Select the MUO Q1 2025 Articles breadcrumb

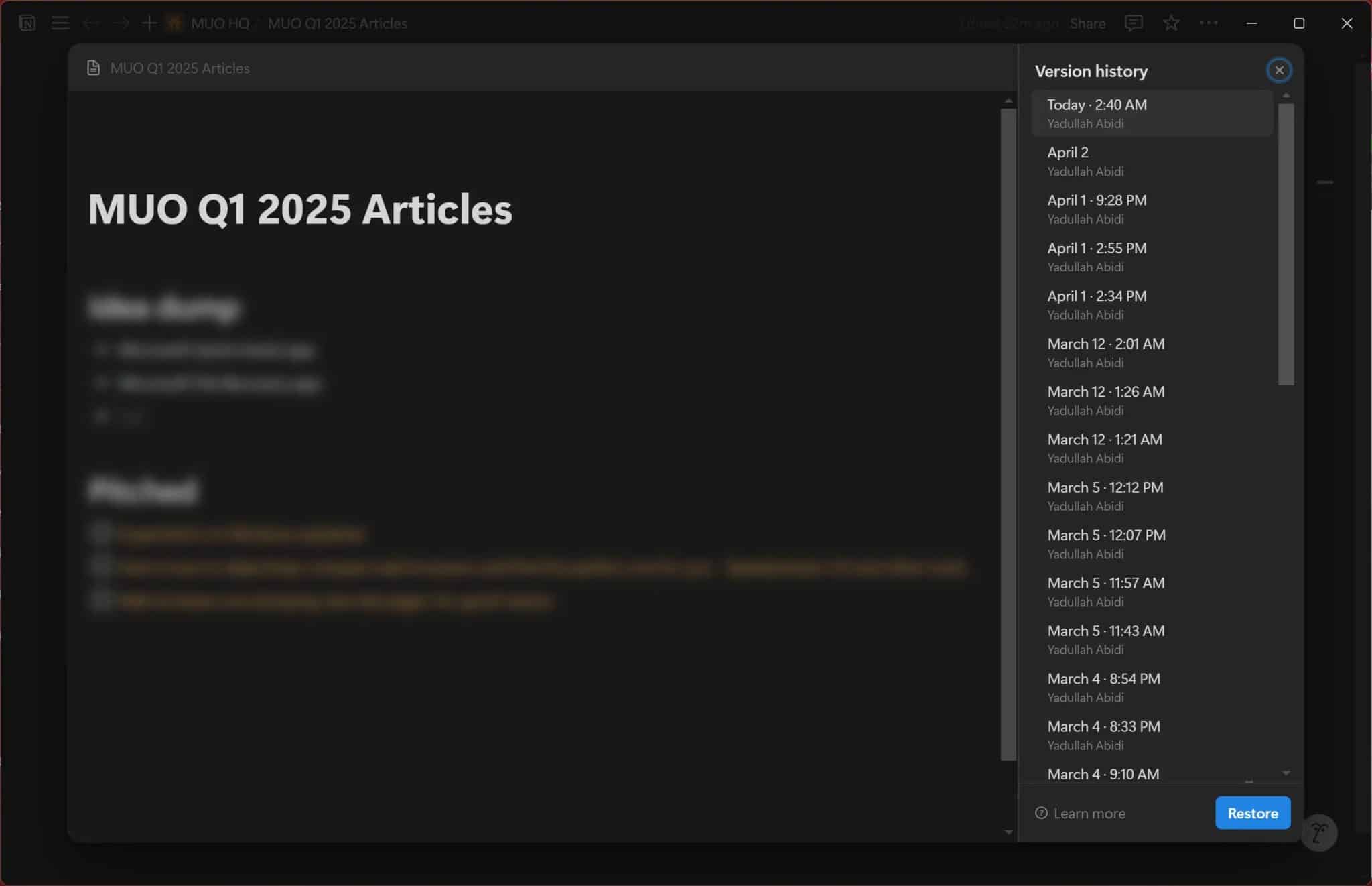338,23
